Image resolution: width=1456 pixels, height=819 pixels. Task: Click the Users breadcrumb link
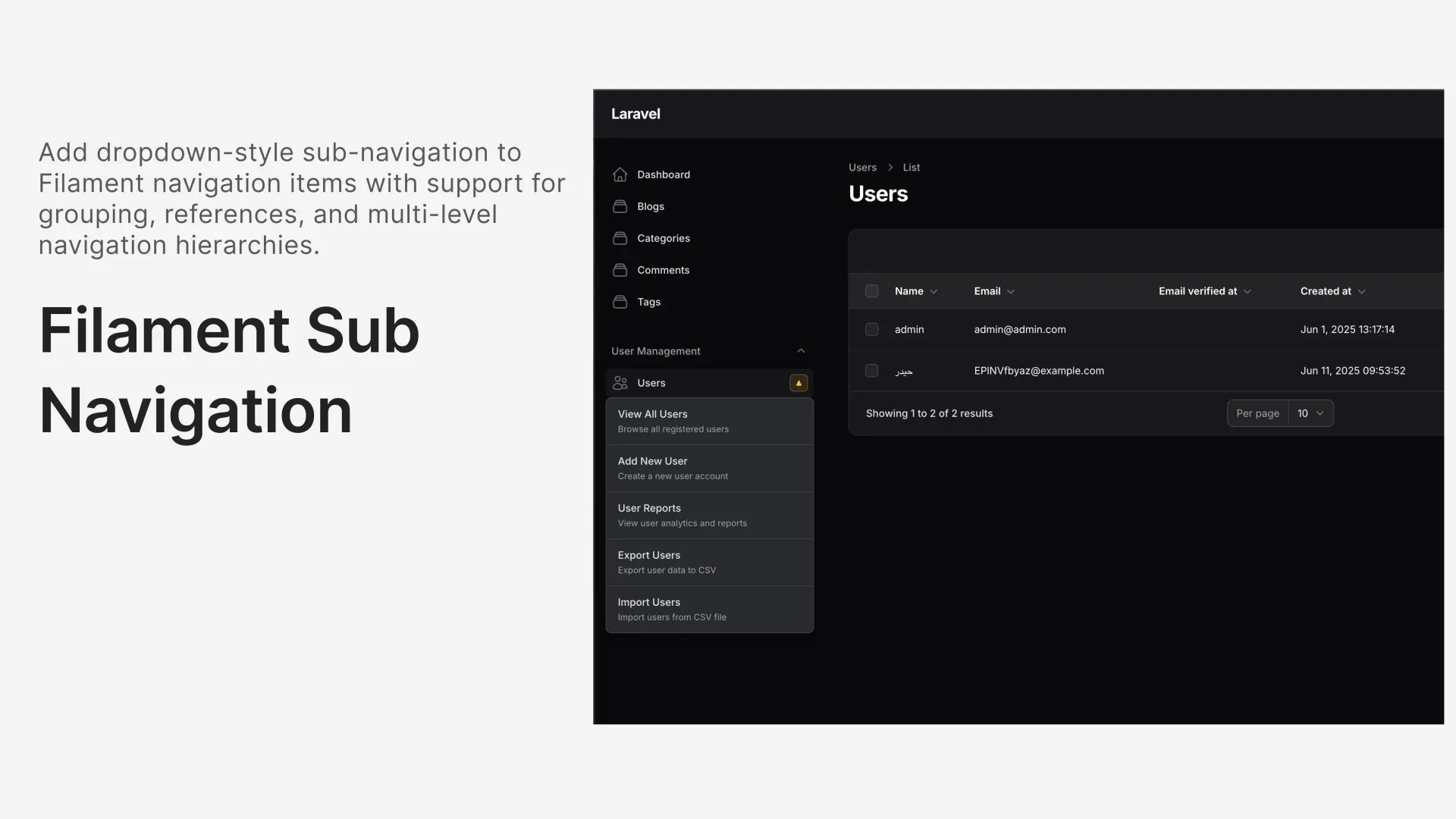[862, 167]
